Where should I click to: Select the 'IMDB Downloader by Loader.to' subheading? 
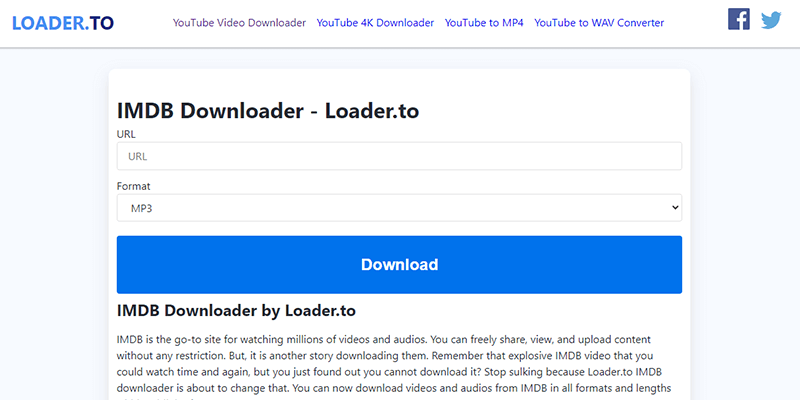click(x=236, y=310)
